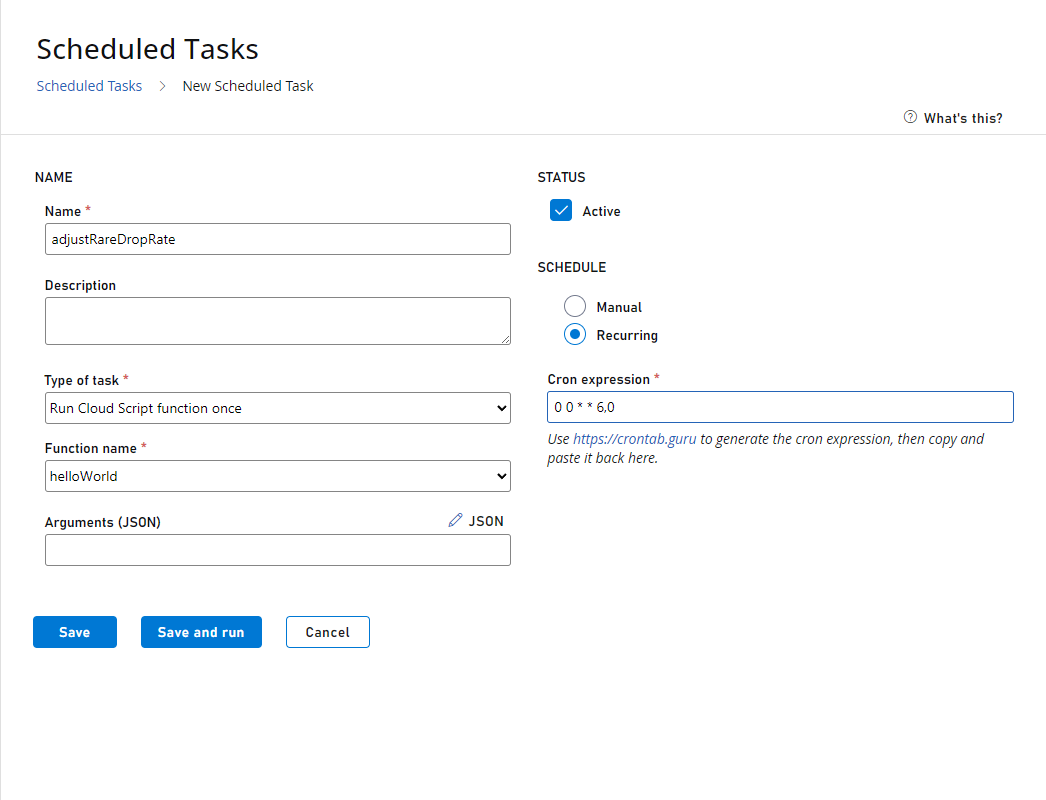Click the What's this help icon
Screen dimensions: 1046x800
tap(910, 117)
